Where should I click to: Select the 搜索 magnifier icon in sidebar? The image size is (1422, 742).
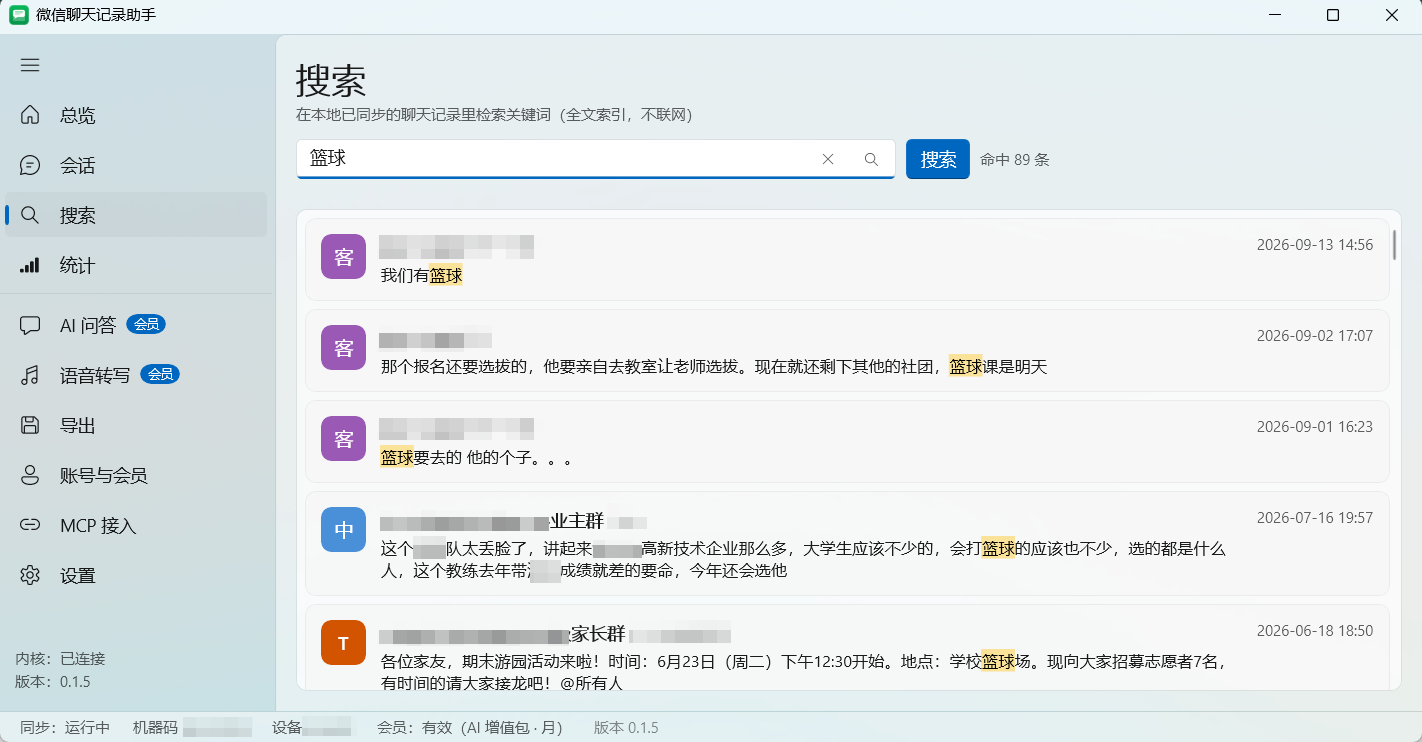click(x=30, y=215)
